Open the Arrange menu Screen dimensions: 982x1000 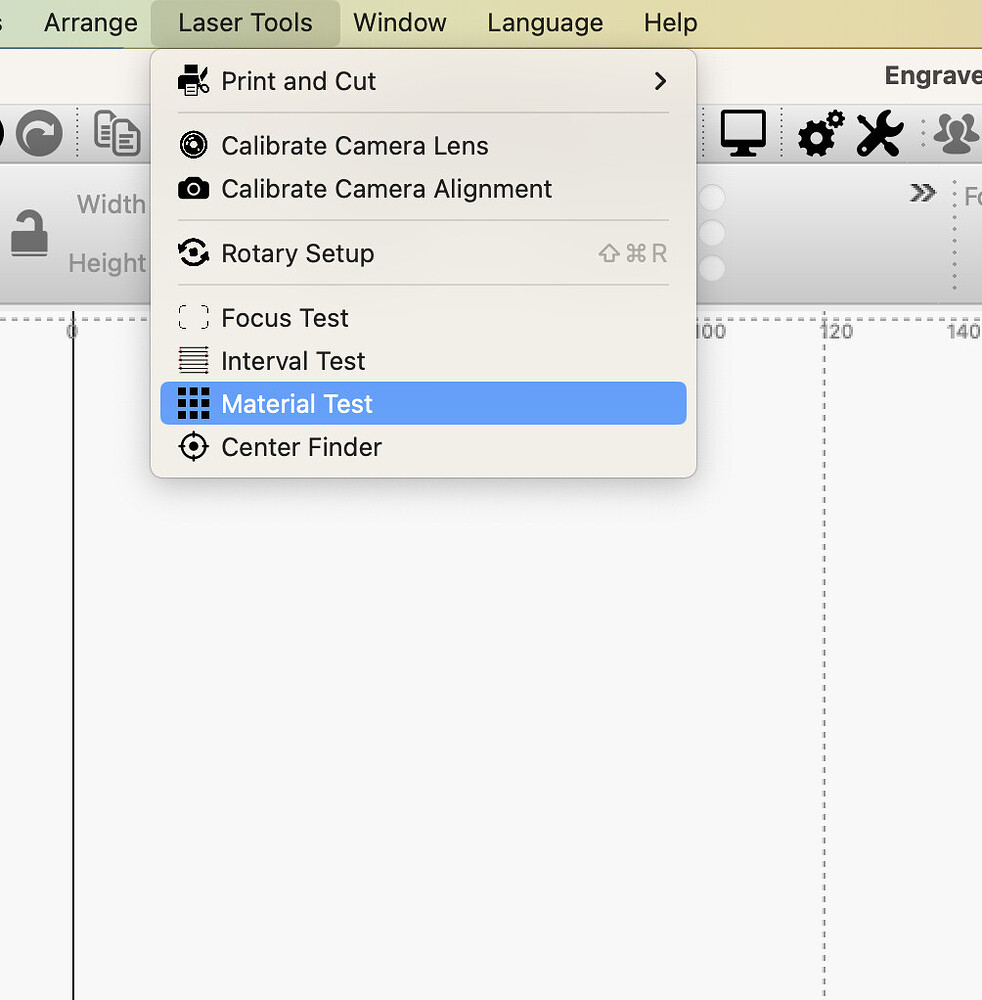(x=89, y=22)
